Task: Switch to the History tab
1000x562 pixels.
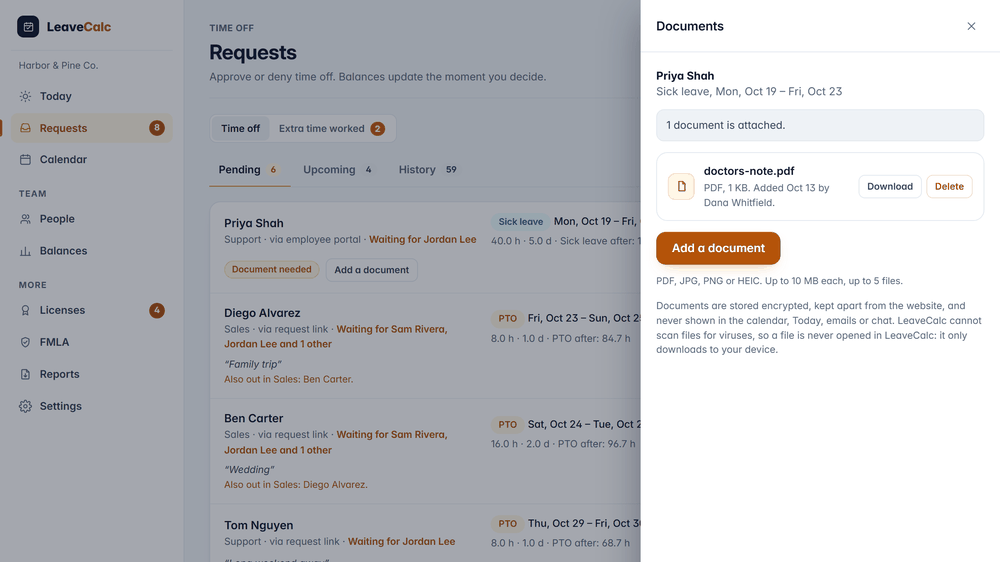Action: 427,170
